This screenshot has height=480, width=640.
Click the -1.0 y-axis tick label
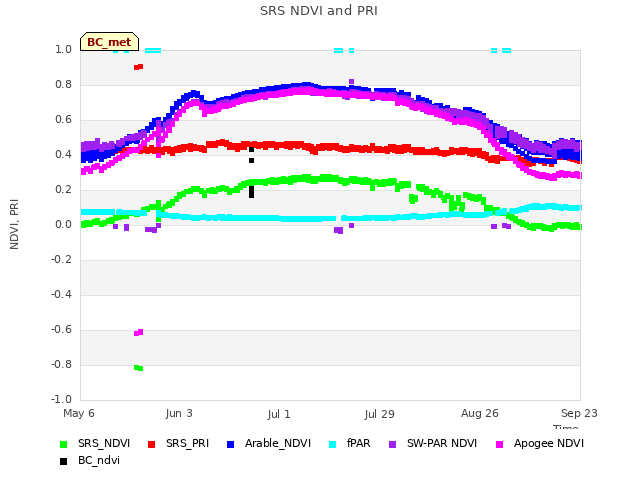[x=61, y=399]
